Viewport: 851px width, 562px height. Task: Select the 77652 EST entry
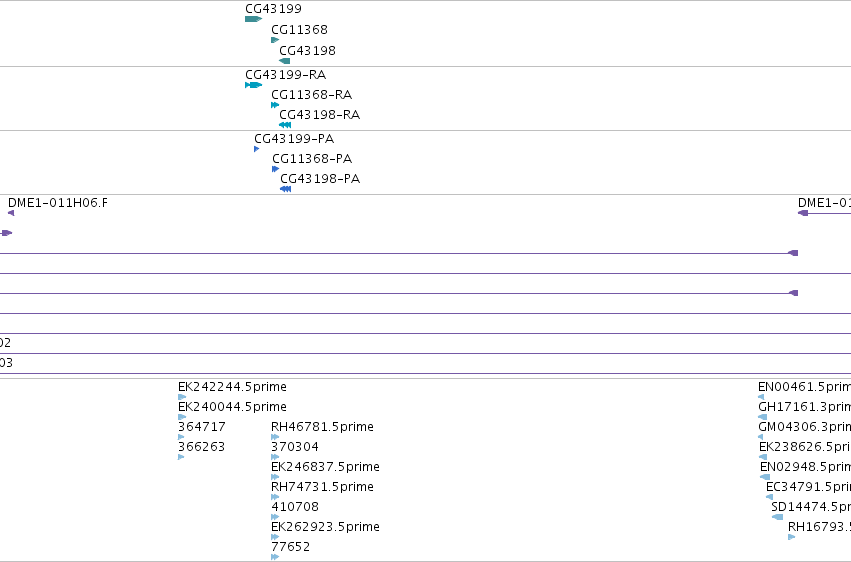click(x=290, y=547)
